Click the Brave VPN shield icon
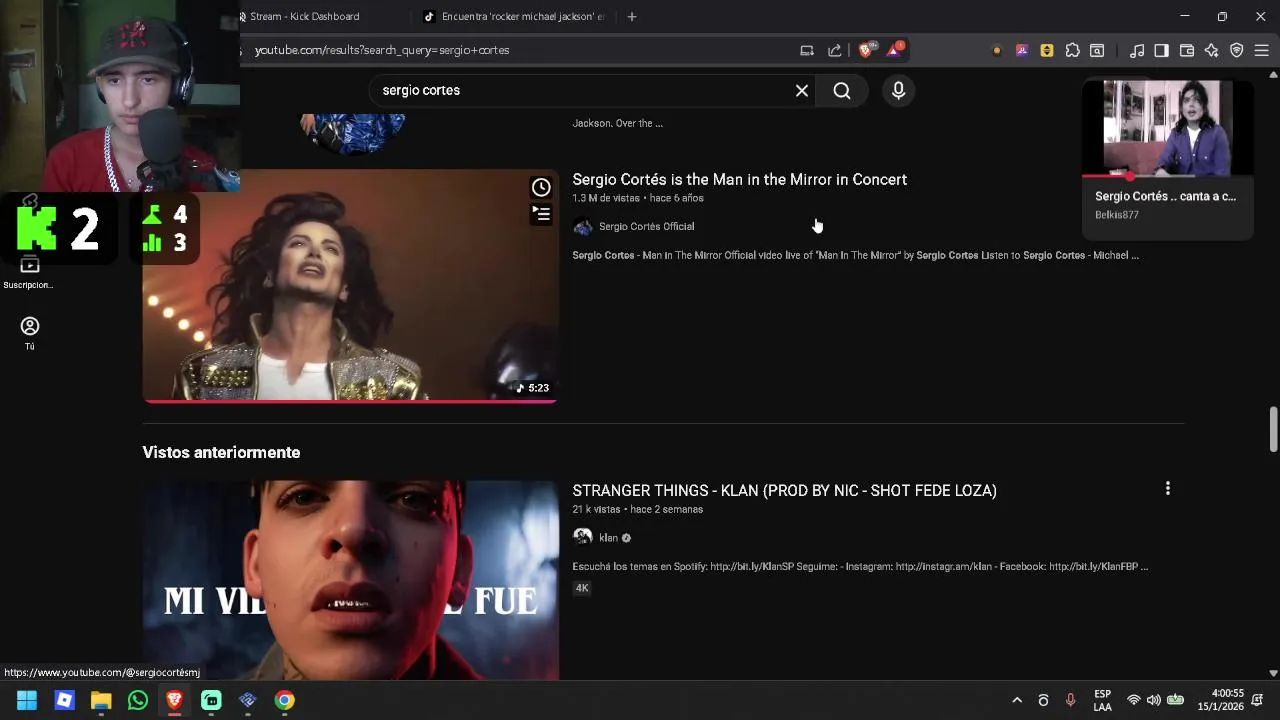 (x=1237, y=50)
